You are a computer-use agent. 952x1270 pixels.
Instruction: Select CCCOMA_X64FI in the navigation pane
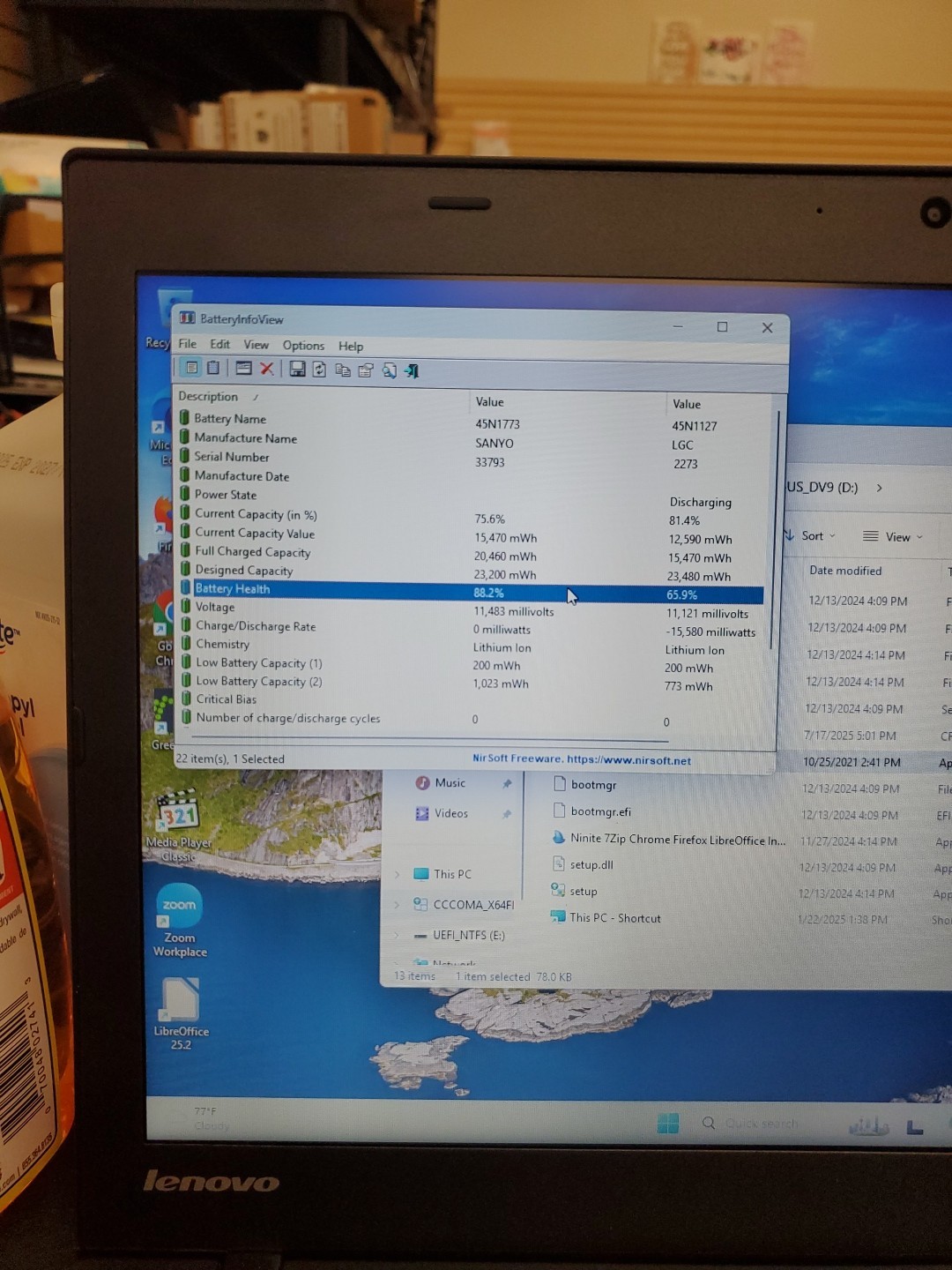click(x=464, y=905)
